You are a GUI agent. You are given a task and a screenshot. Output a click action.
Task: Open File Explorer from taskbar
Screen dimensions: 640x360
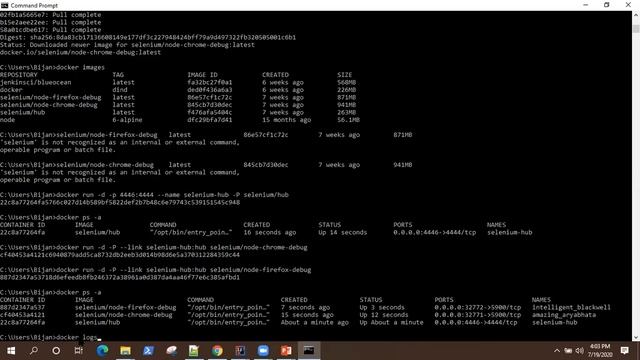pyautogui.click(x=125, y=351)
